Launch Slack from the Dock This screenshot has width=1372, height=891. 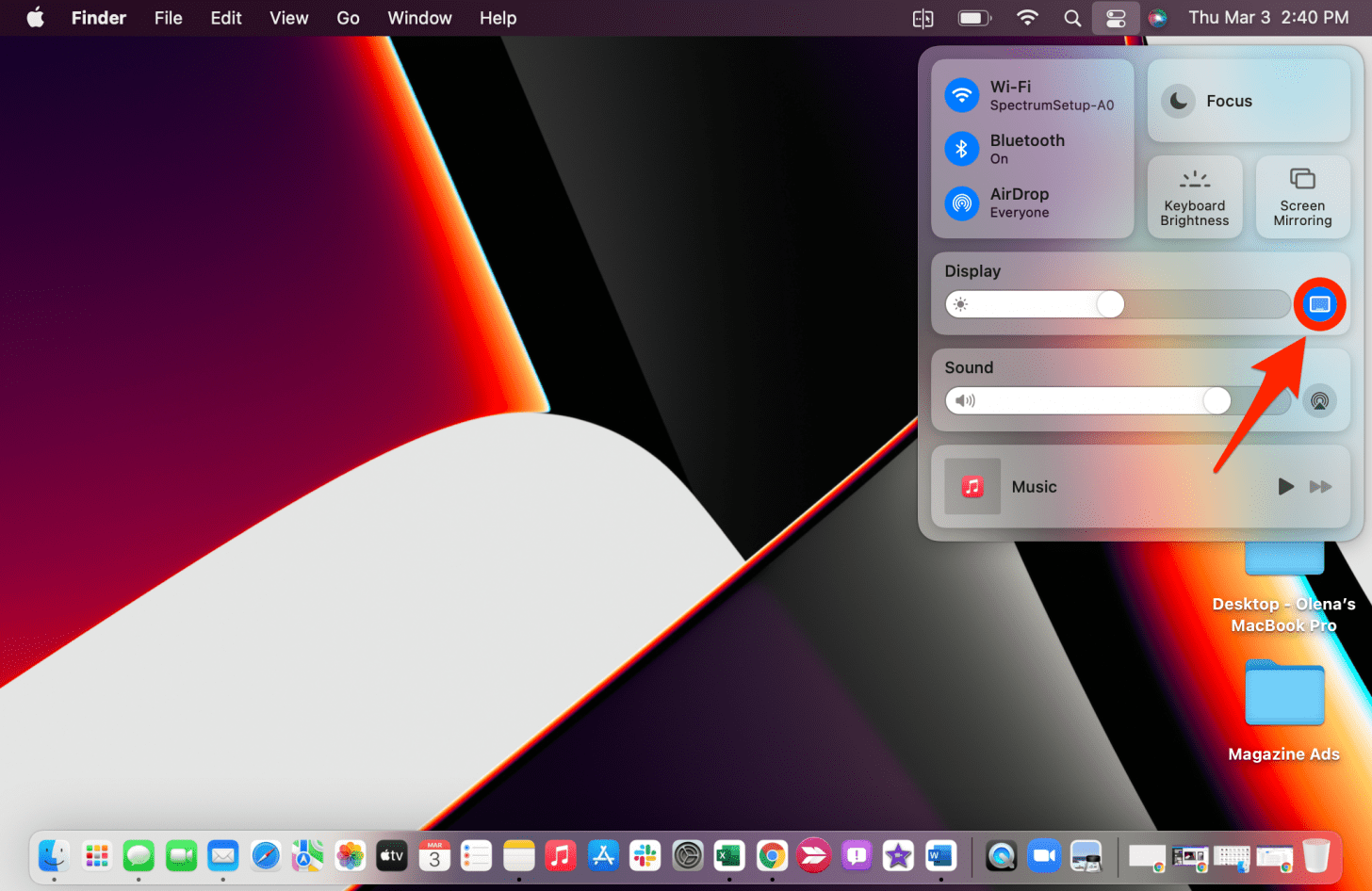[645, 855]
